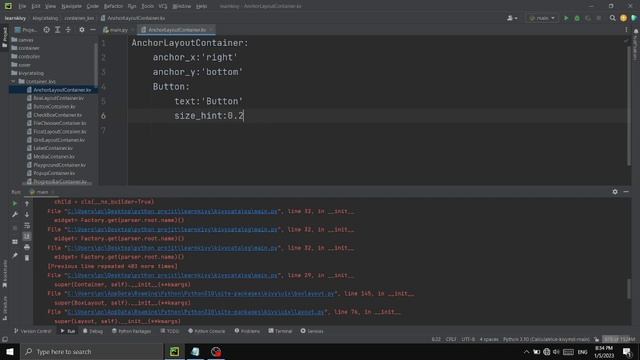Click the Windows taskbar search box
The image size is (640, 360).
pos(91,351)
